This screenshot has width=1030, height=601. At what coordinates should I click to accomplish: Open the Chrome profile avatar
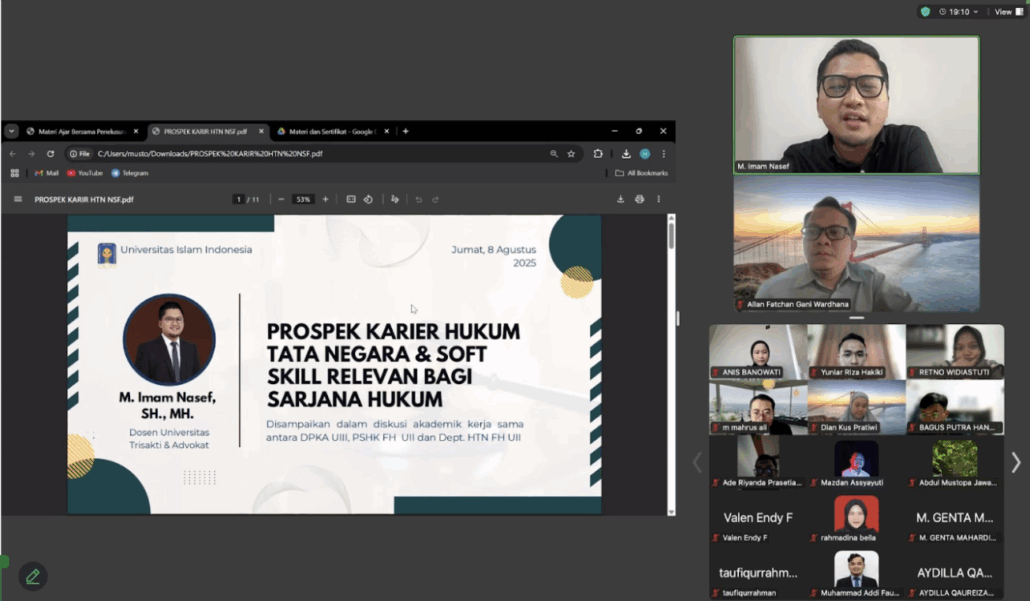(x=645, y=154)
